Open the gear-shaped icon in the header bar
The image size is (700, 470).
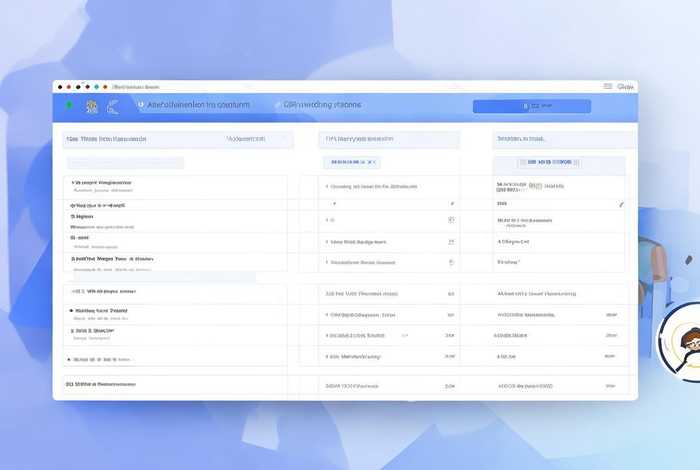pos(91,105)
